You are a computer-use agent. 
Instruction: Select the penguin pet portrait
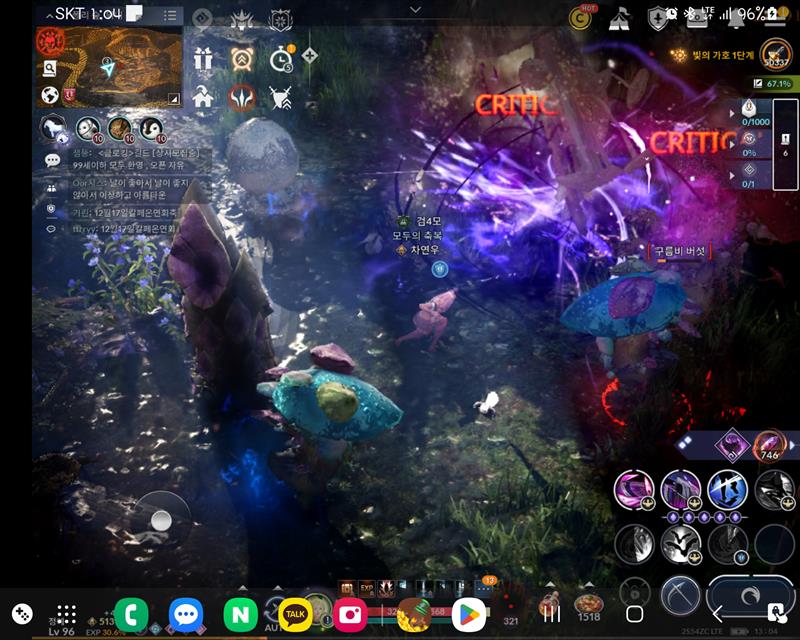click(x=152, y=129)
